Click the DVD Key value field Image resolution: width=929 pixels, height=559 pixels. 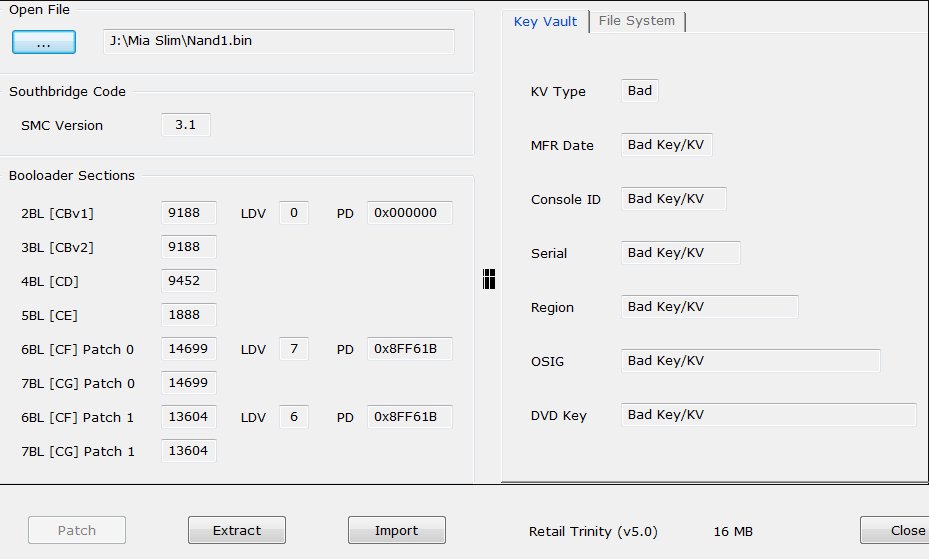point(768,415)
